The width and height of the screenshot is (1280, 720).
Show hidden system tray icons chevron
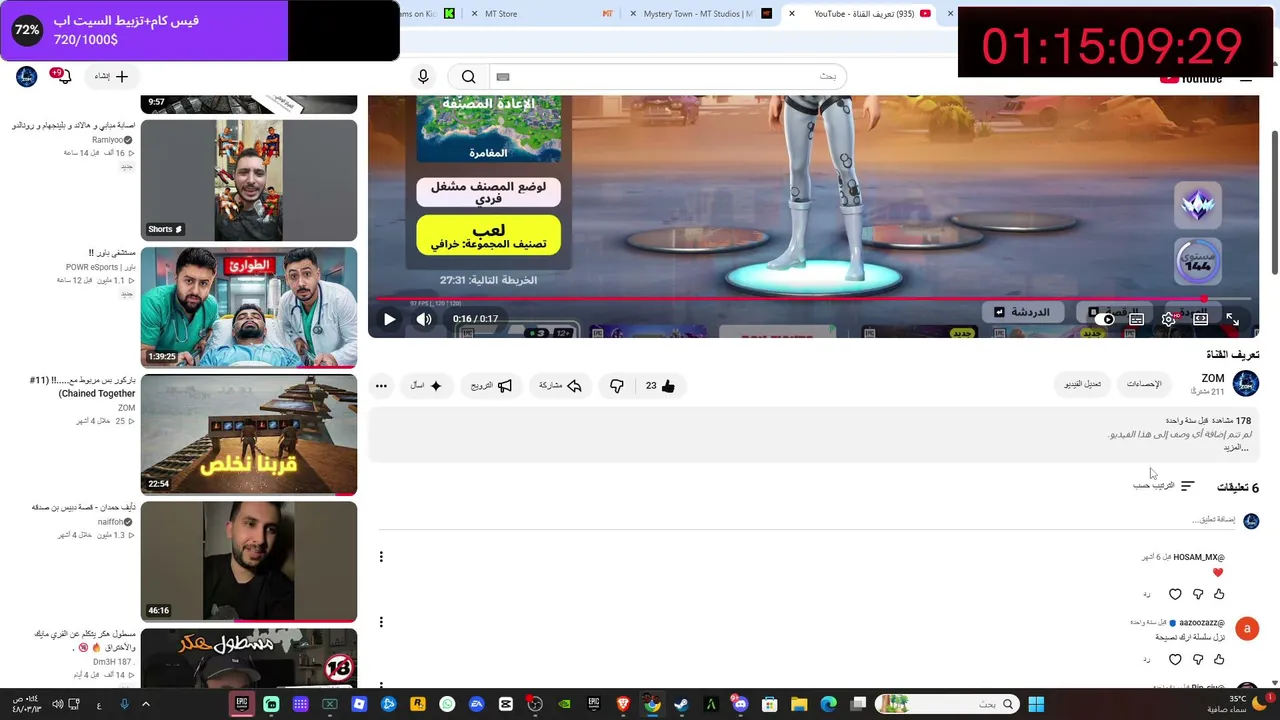click(145, 704)
